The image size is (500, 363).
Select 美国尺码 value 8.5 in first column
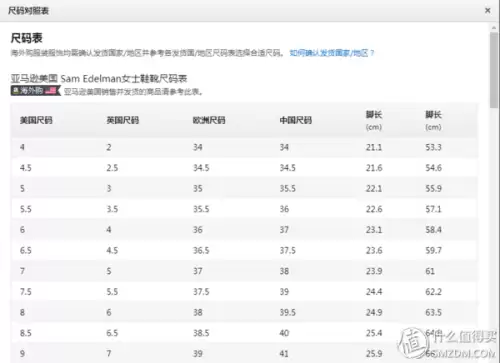coord(26,333)
